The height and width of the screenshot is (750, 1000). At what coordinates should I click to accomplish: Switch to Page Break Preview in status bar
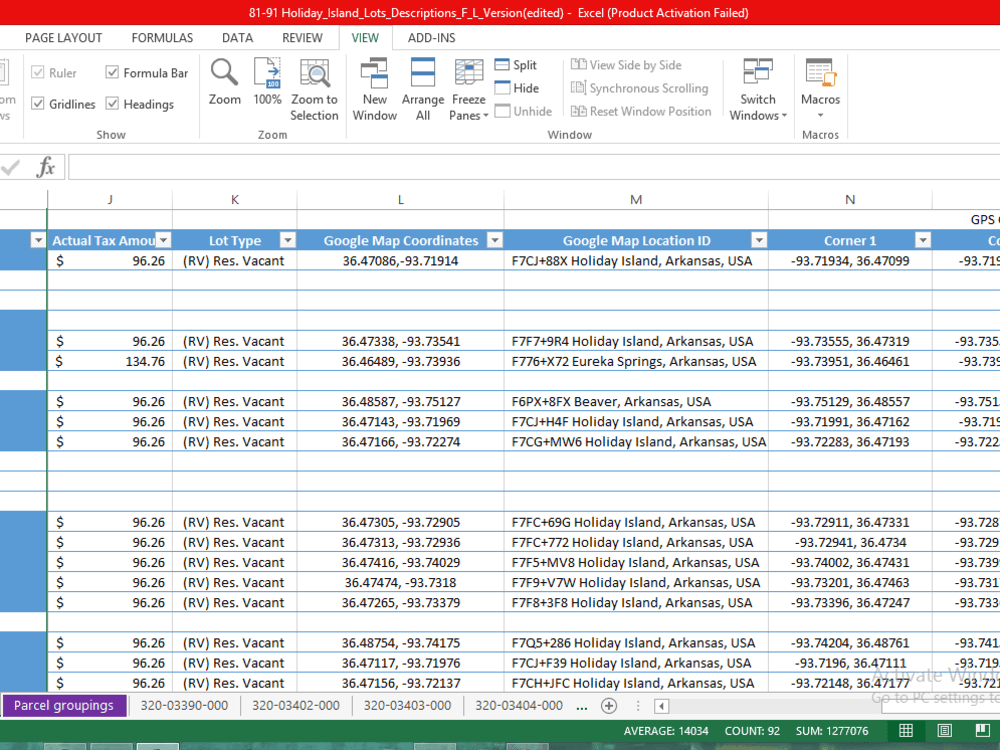(x=983, y=730)
